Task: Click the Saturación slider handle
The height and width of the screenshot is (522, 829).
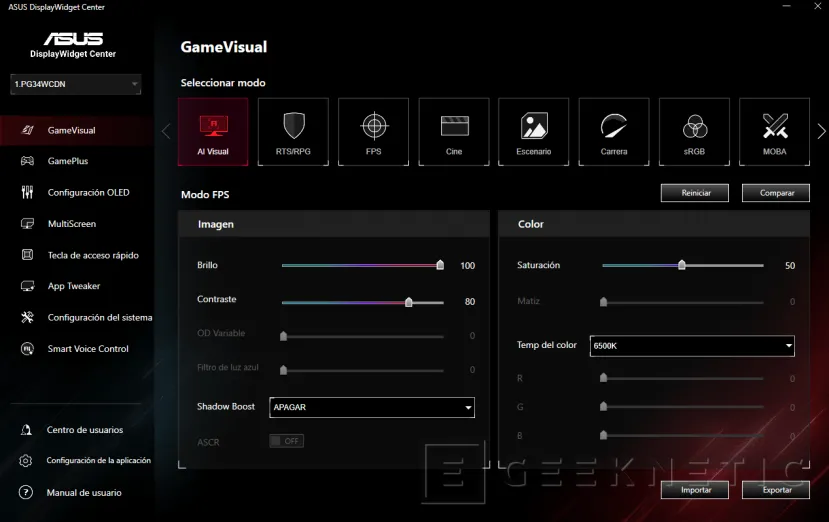Action: (x=682, y=265)
